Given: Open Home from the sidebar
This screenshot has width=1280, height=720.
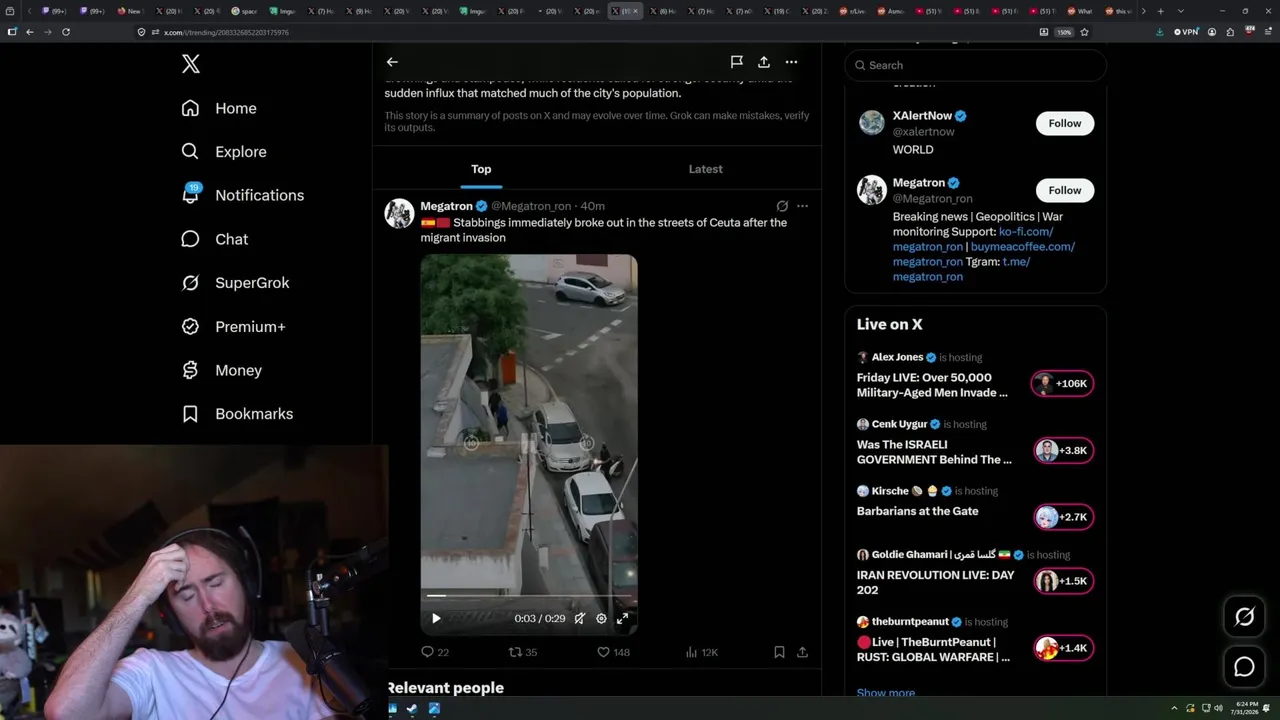Looking at the screenshot, I should pyautogui.click(x=219, y=108).
